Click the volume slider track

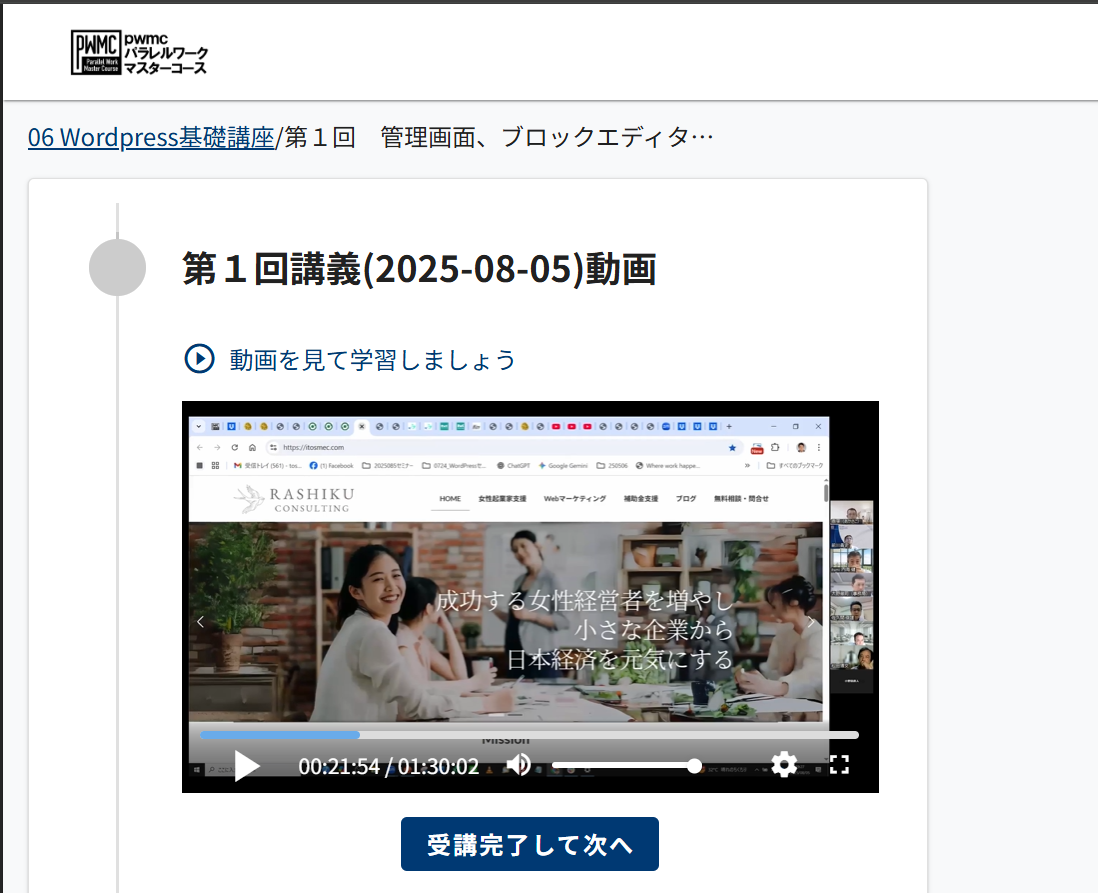(620, 766)
